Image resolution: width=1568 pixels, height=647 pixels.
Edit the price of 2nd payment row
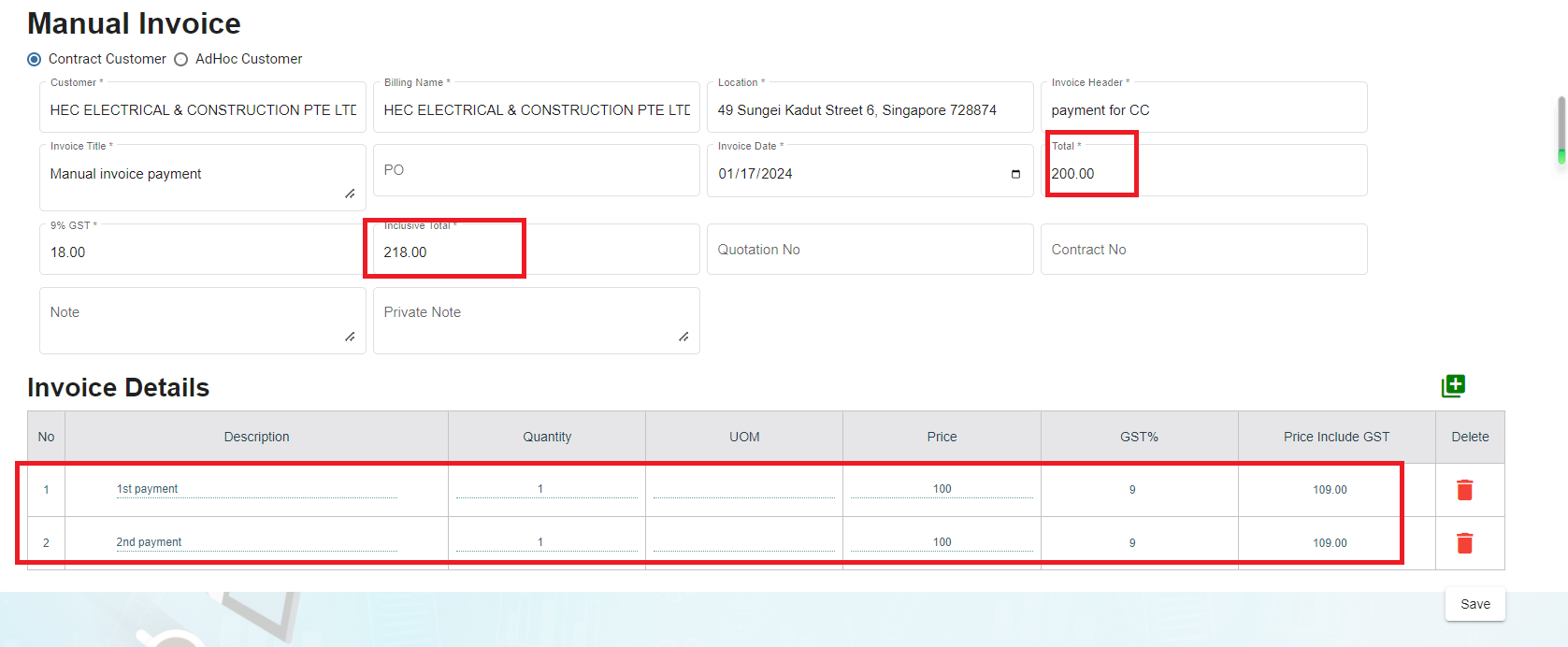coord(942,542)
